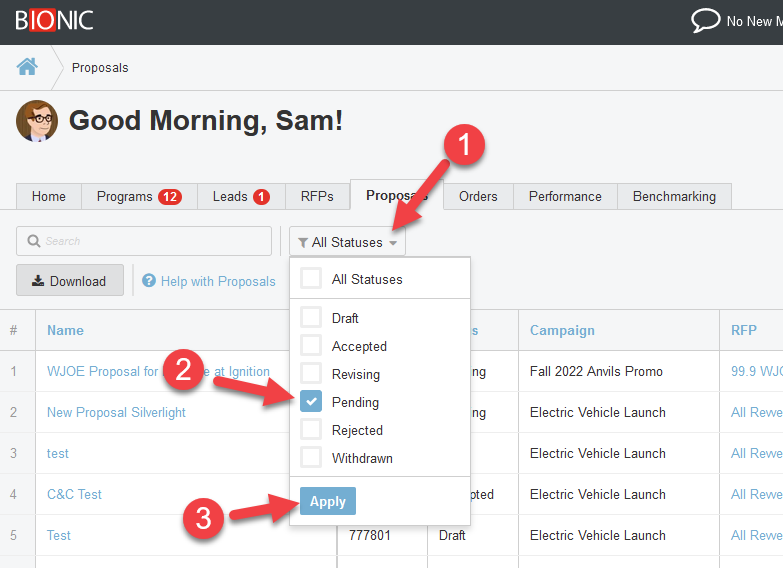Switch to the Benchmarking tab
783x568 pixels.
(x=674, y=196)
